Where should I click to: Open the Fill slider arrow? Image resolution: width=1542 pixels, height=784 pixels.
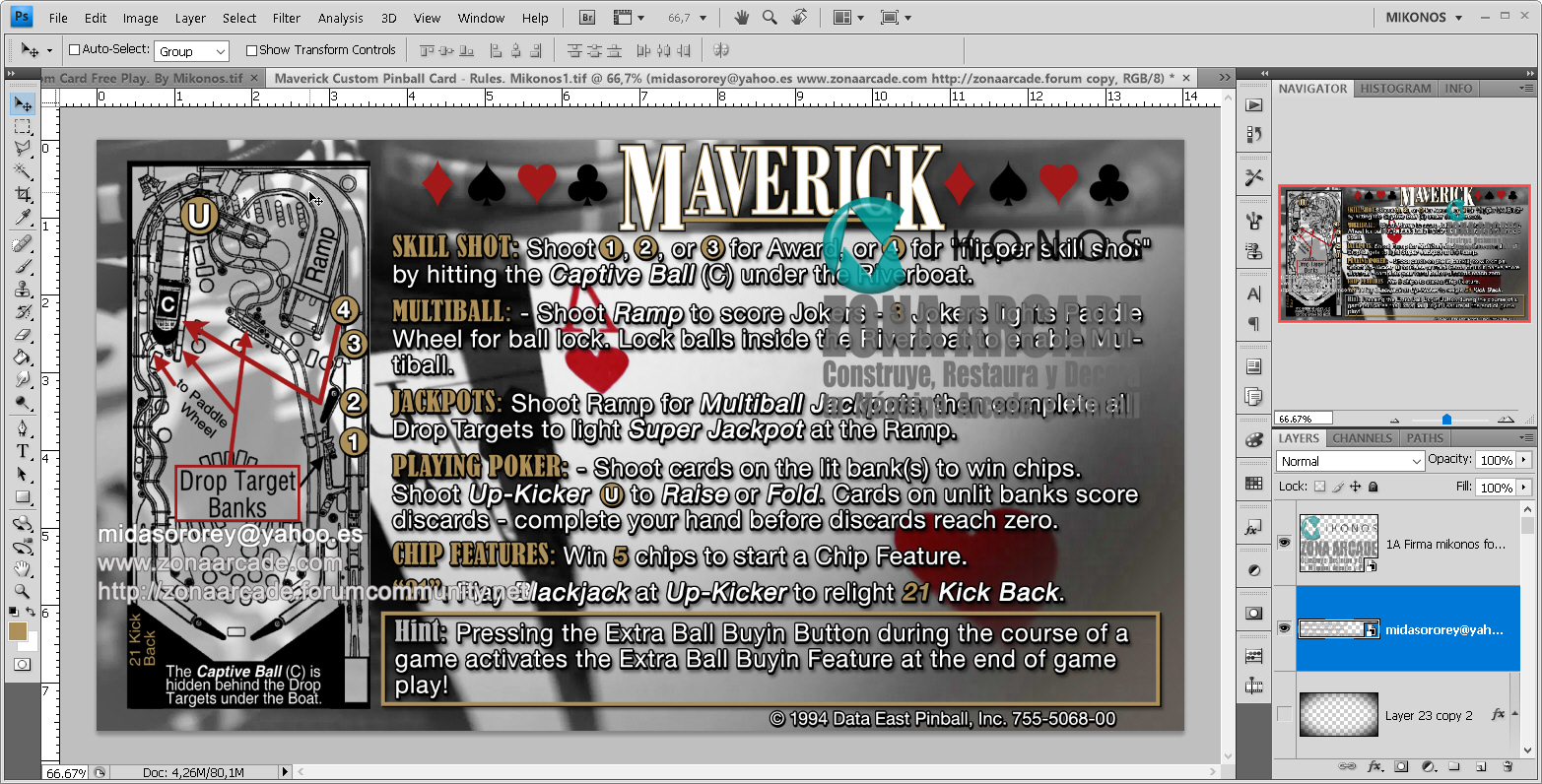click(x=1524, y=487)
